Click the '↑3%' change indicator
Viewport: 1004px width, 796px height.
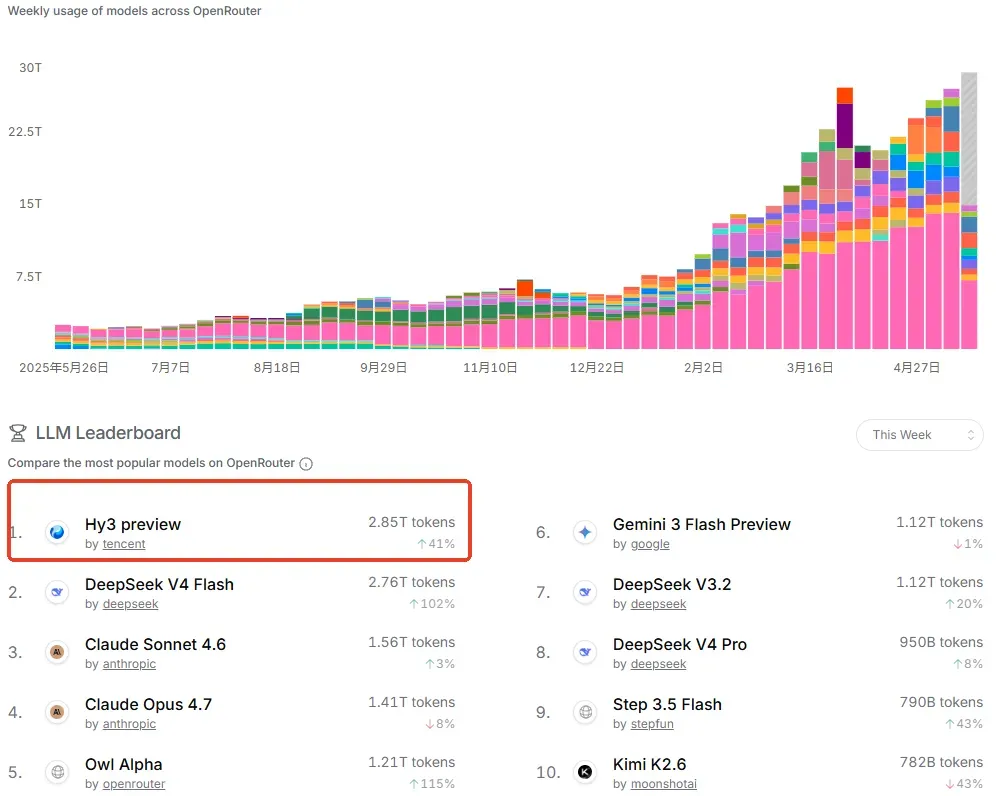(x=440, y=664)
